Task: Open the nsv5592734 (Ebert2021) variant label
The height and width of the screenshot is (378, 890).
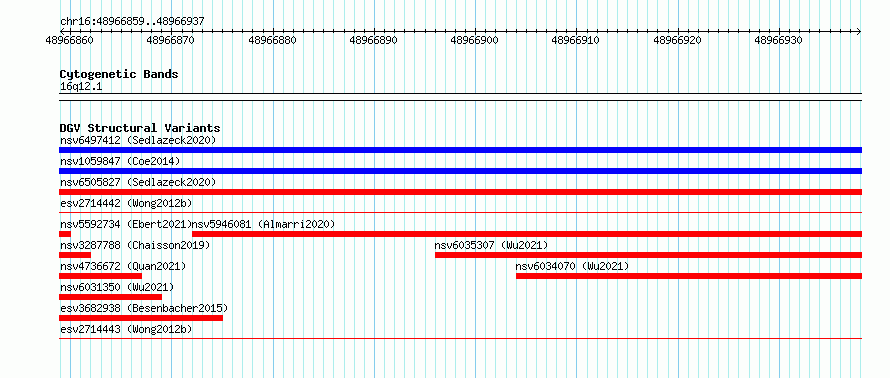Action: click(126, 224)
